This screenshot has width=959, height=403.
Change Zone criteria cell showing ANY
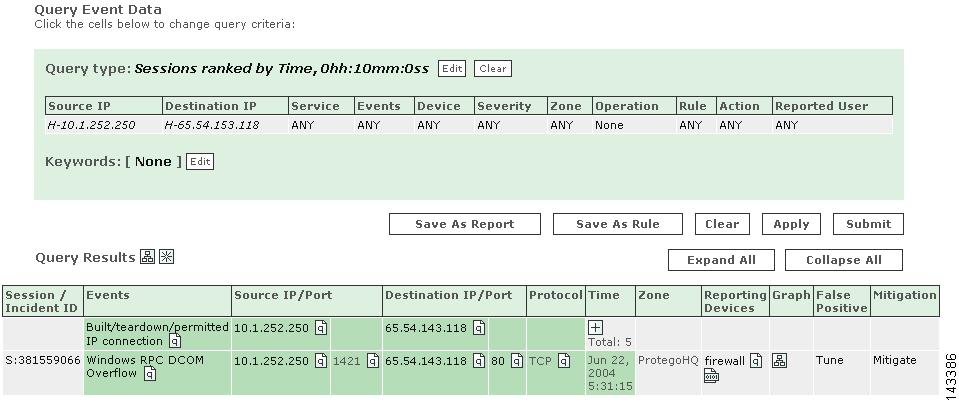point(570,125)
